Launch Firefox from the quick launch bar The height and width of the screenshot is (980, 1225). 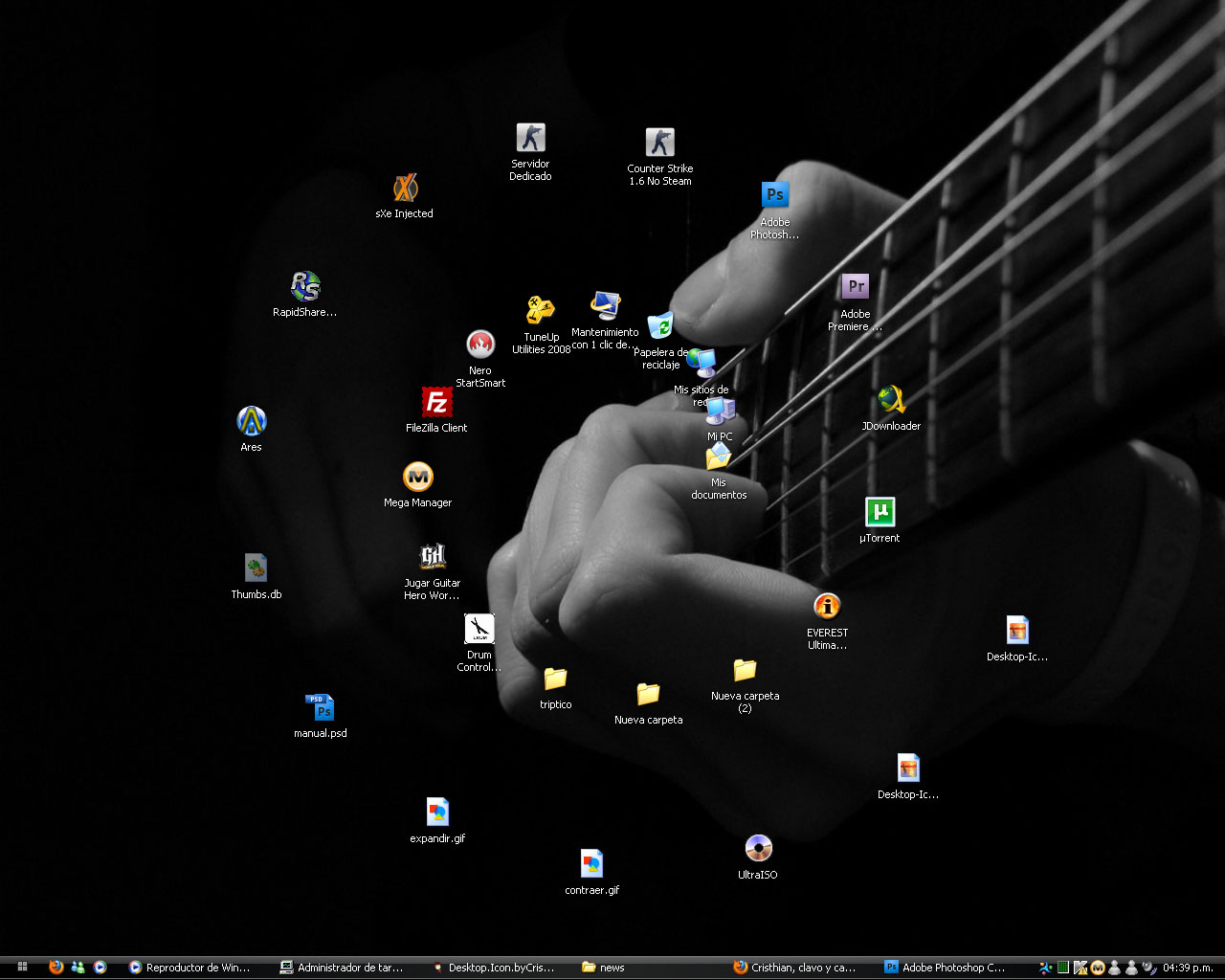(x=56, y=968)
